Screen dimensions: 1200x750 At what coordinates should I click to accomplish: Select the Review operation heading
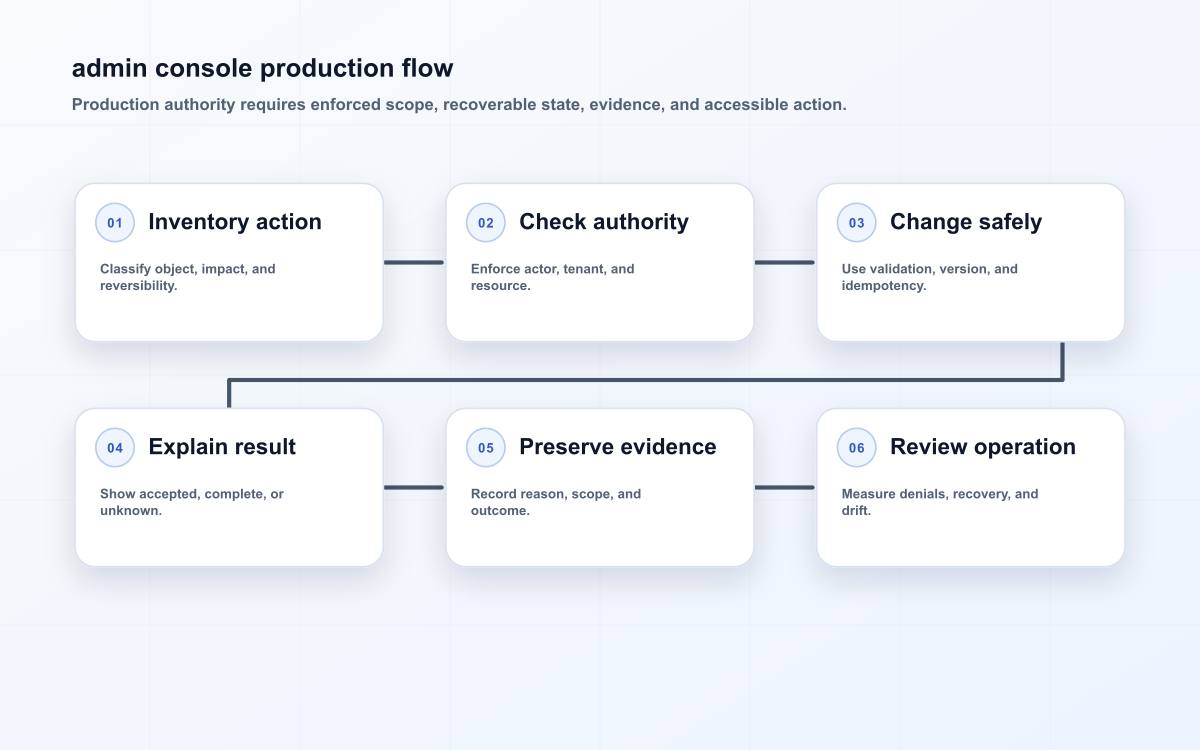[x=983, y=447]
